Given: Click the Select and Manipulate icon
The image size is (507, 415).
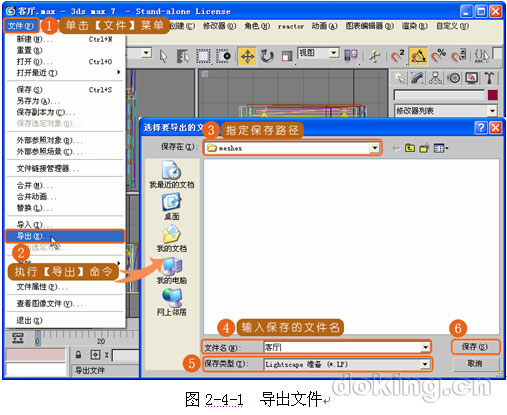Looking at the screenshot, I should click(375, 56).
